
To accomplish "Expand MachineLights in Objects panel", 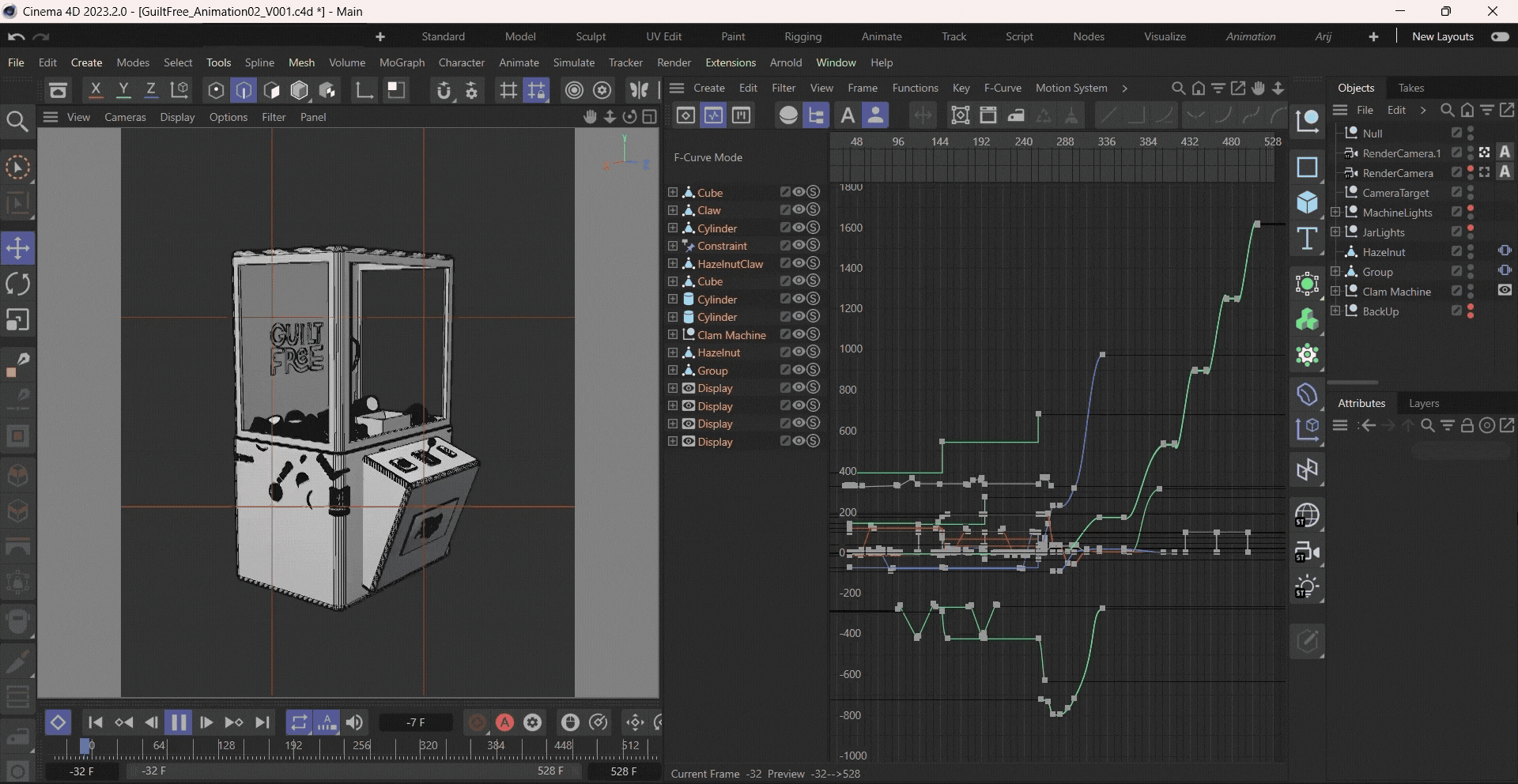I will [x=1335, y=213].
